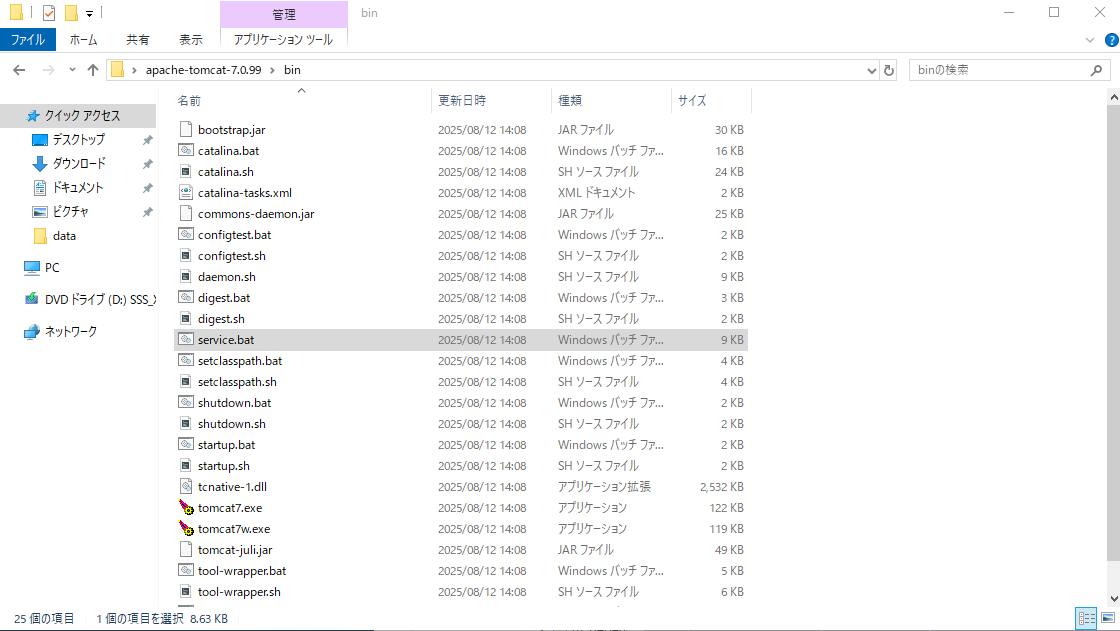
Task: Expand the address bar history dropdown
Action: 871,70
